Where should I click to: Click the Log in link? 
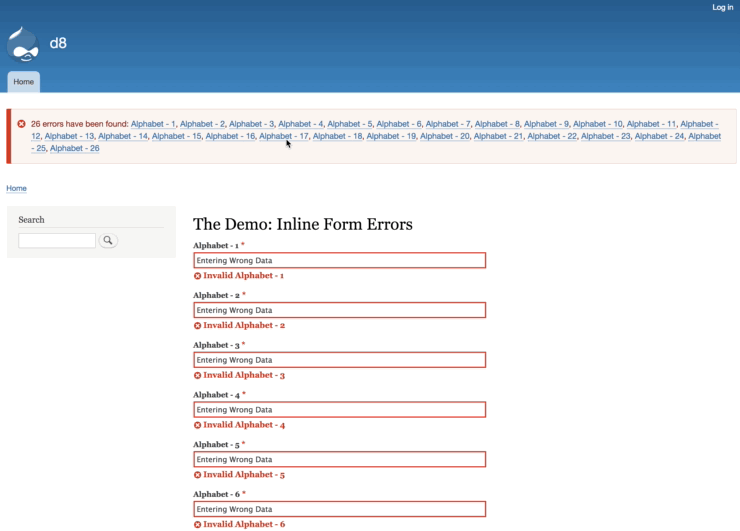(x=723, y=7)
